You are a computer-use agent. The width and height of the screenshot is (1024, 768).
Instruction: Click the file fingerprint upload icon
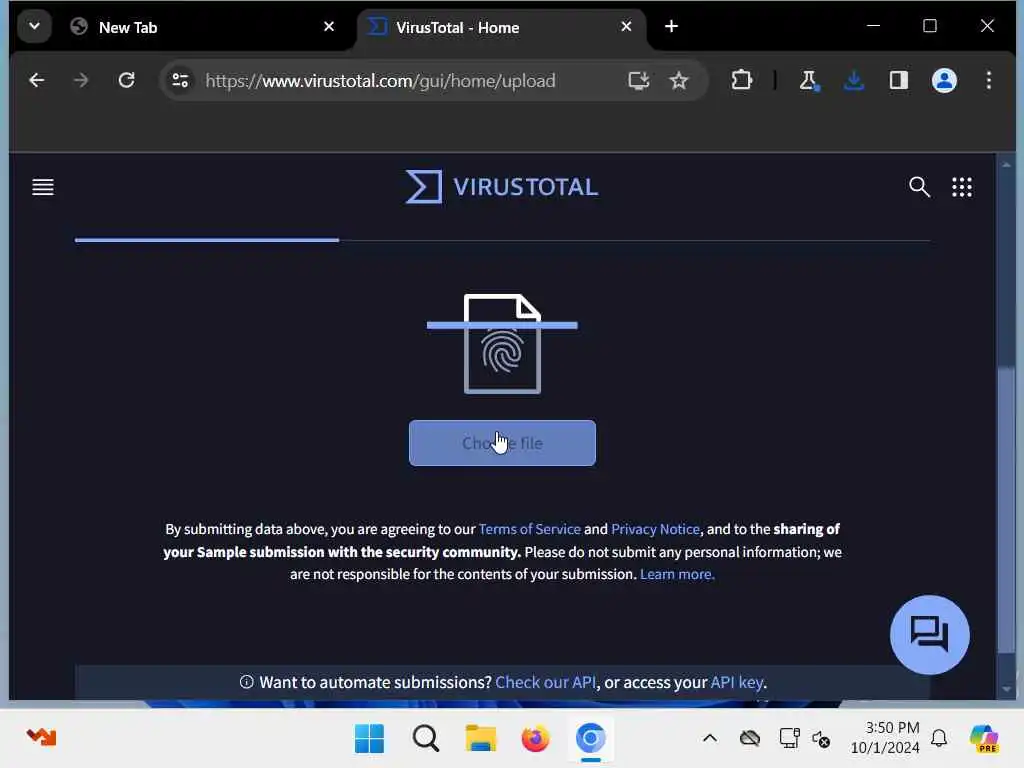point(502,344)
